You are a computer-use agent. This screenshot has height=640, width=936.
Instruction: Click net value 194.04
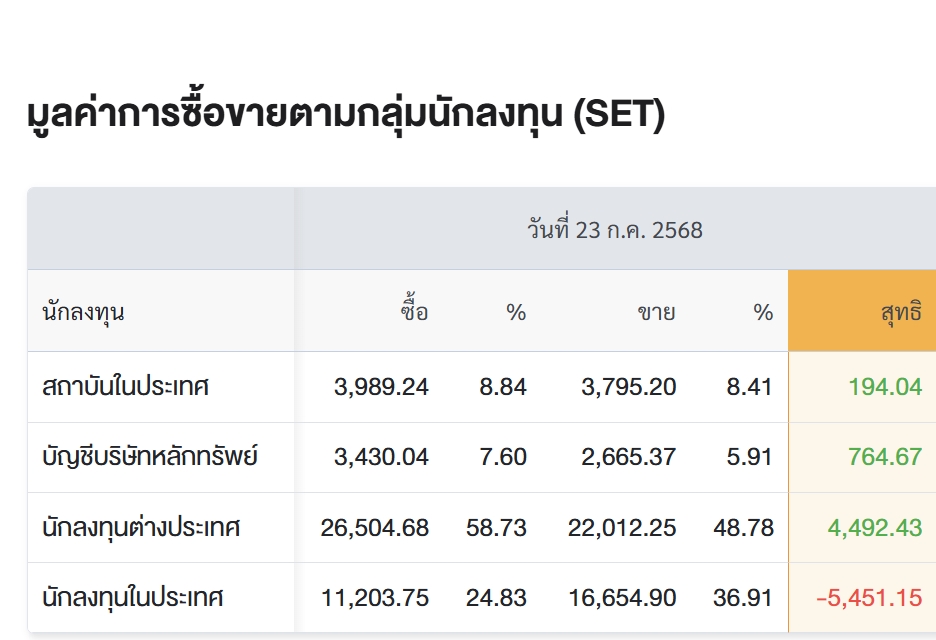885,387
